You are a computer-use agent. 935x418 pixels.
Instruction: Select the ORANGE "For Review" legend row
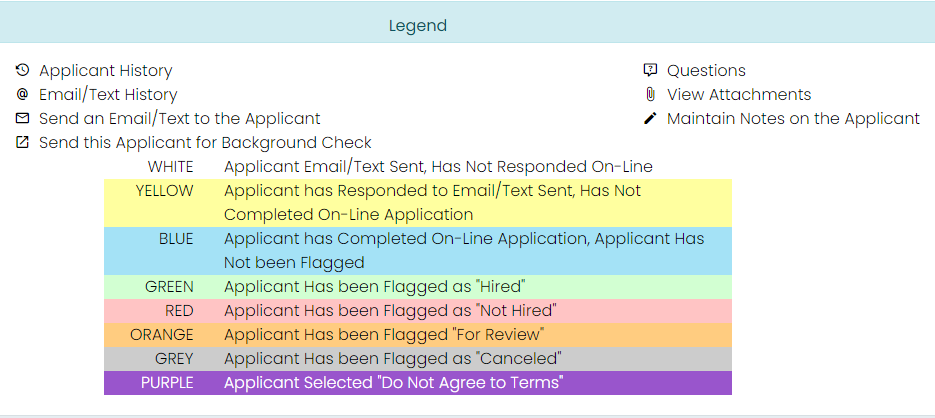pos(418,335)
